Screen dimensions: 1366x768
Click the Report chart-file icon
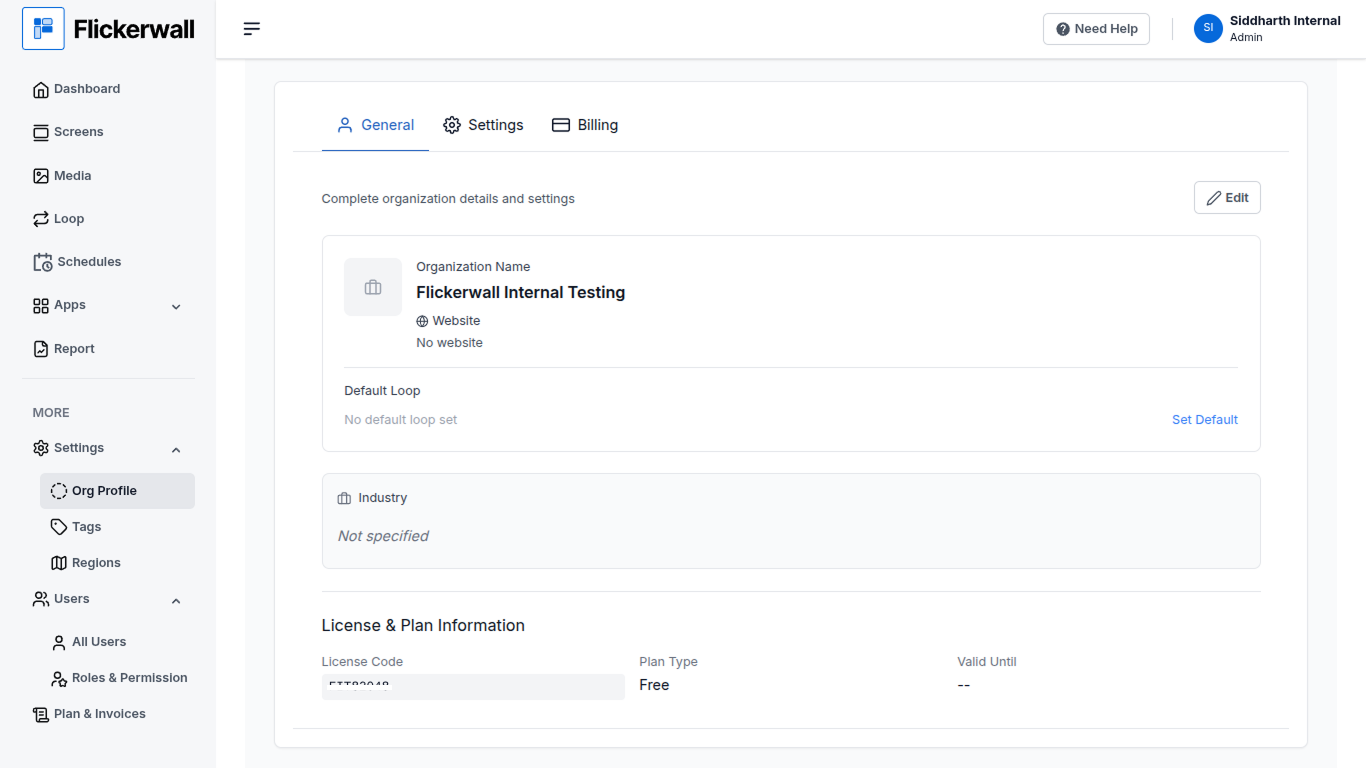[x=41, y=349]
